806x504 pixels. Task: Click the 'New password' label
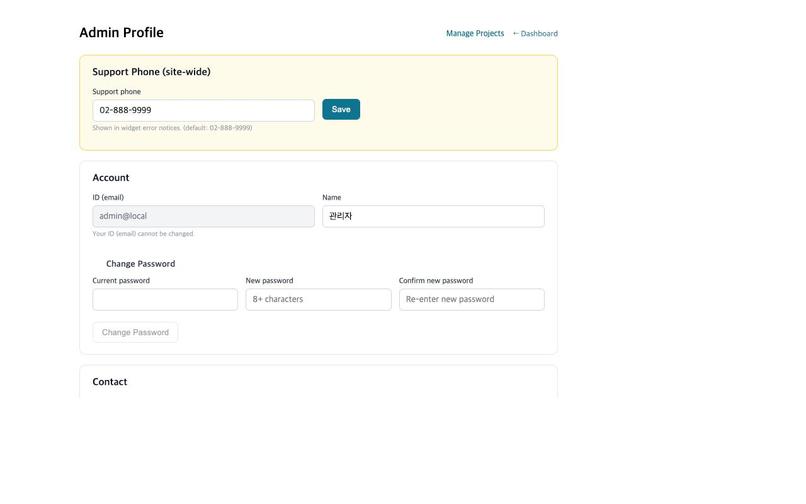(x=269, y=281)
